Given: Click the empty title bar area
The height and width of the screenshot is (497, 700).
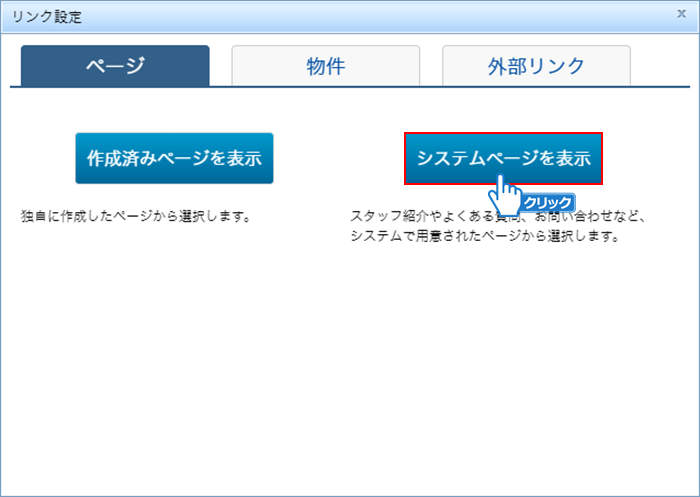Looking at the screenshot, I should tap(380, 16).
